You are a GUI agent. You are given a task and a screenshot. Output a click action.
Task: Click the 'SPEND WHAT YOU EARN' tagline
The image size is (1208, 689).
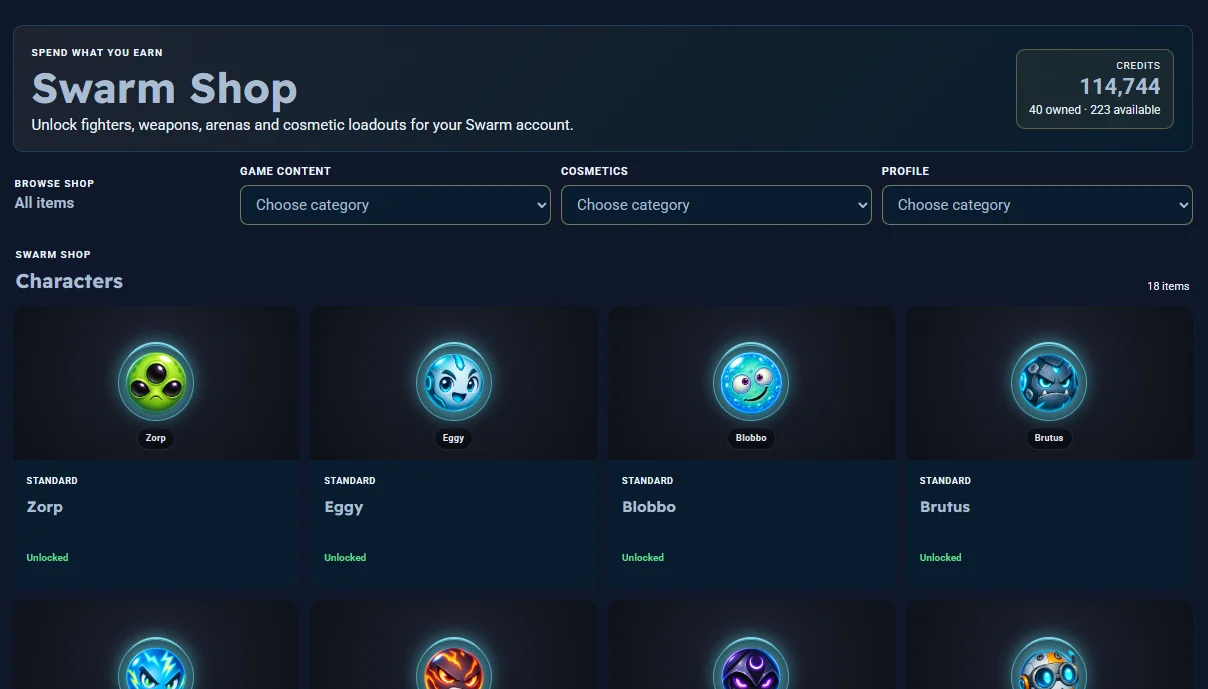[97, 52]
